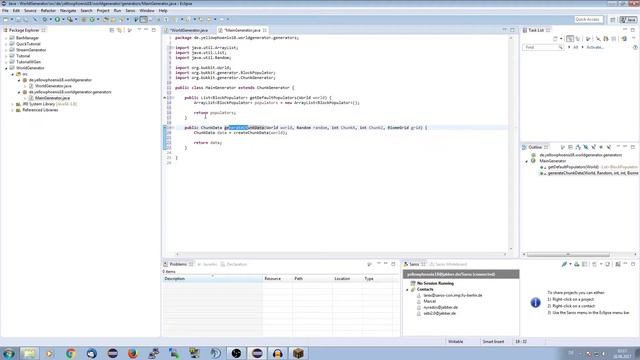
Task: Click the Quick Access search field
Action: tap(588, 19)
